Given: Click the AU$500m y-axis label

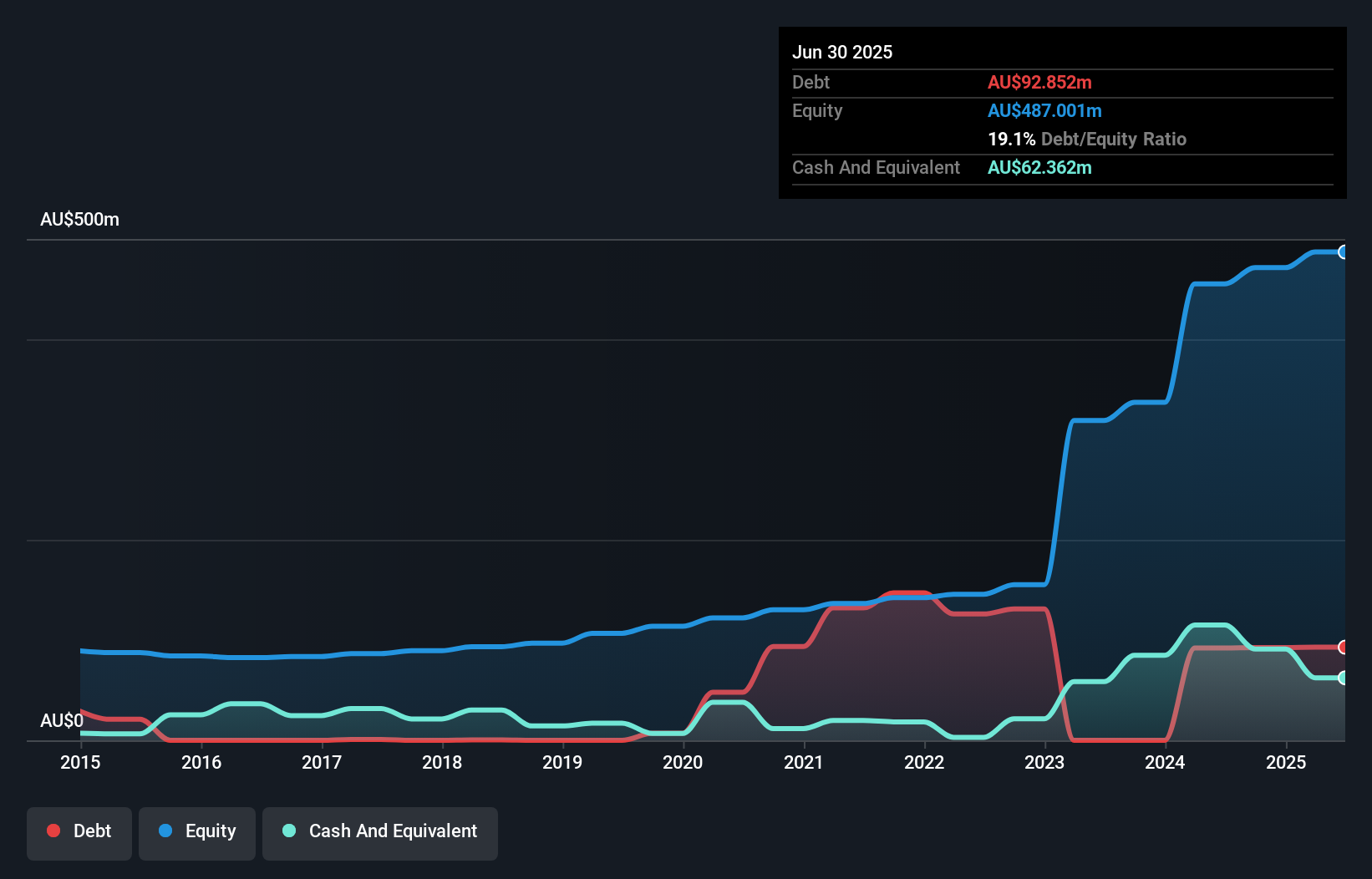Looking at the screenshot, I should 79,219.
